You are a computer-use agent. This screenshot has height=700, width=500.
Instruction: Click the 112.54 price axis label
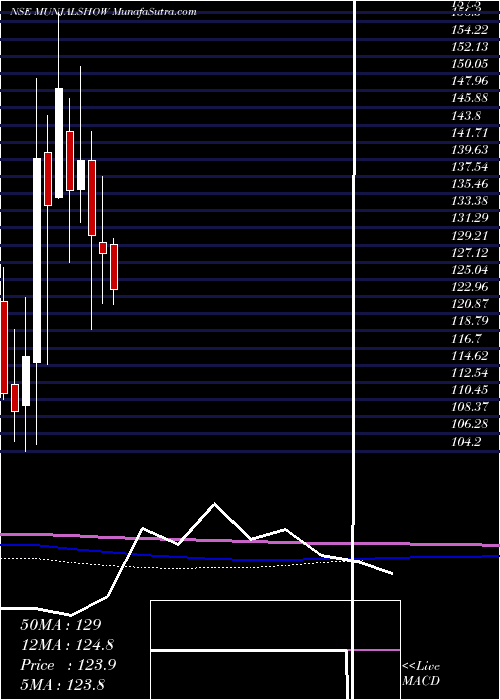(x=470, y=373)
